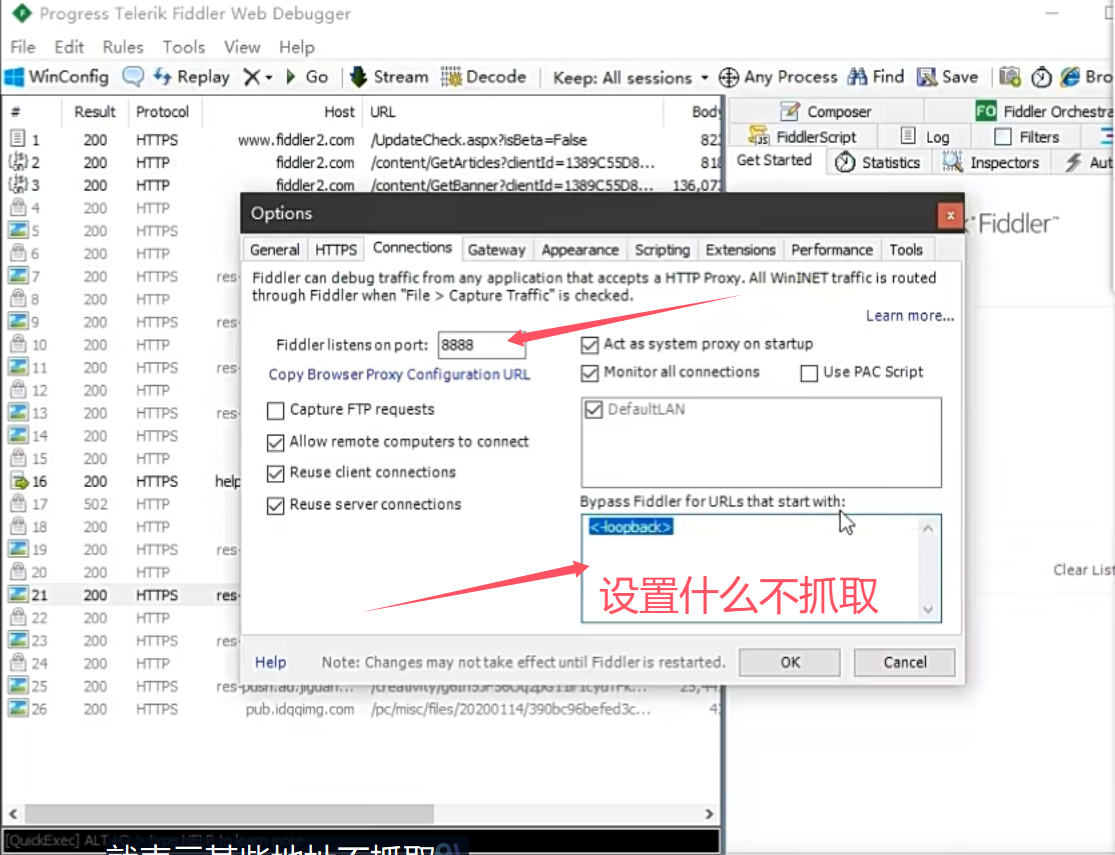Click the timer stopwatch toolbar icon
The height and width of the screenshot is (855, 1115).
[1041, 77]
